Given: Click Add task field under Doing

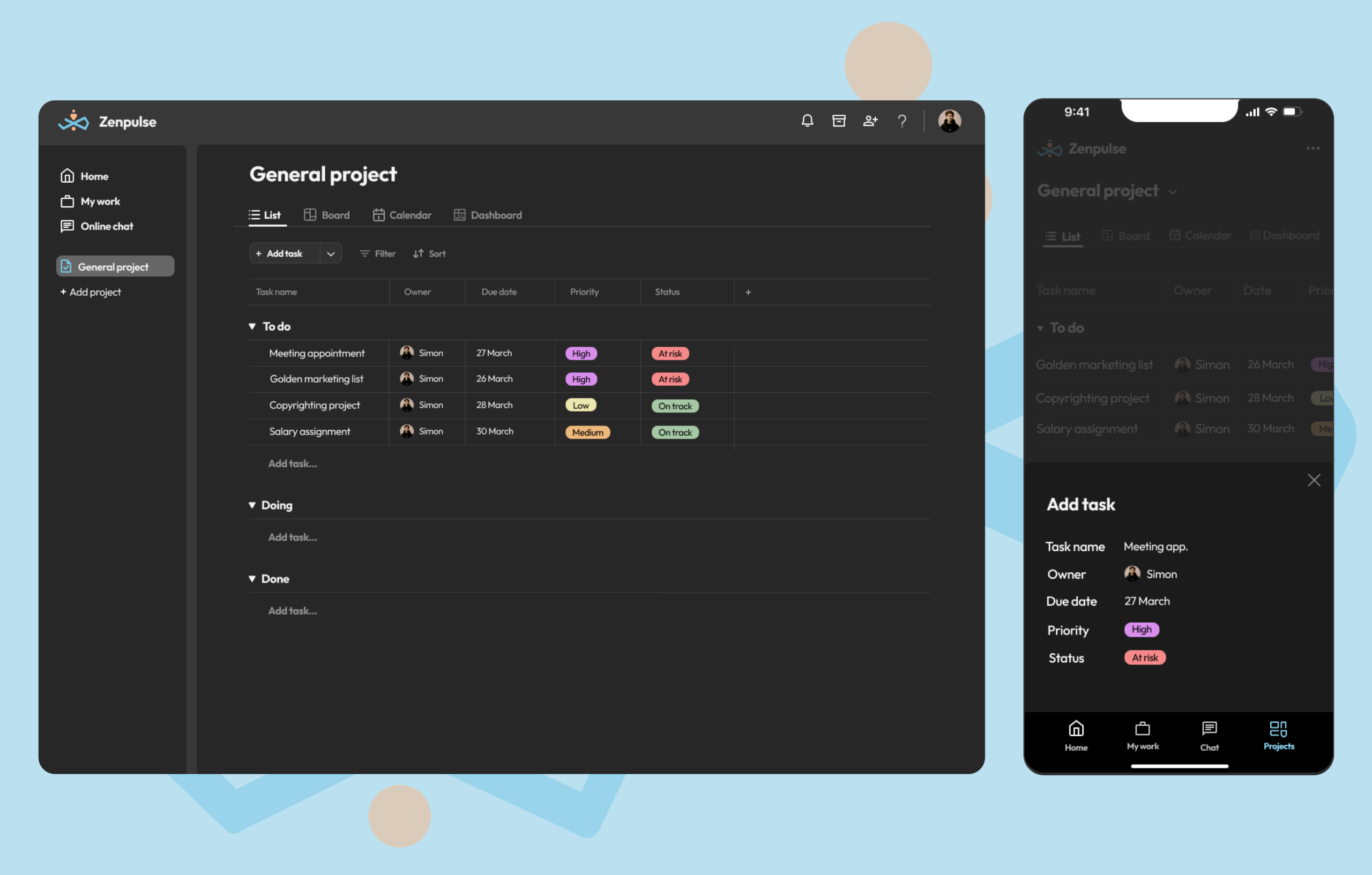Looking at the screenshot, I should (293, 537).
